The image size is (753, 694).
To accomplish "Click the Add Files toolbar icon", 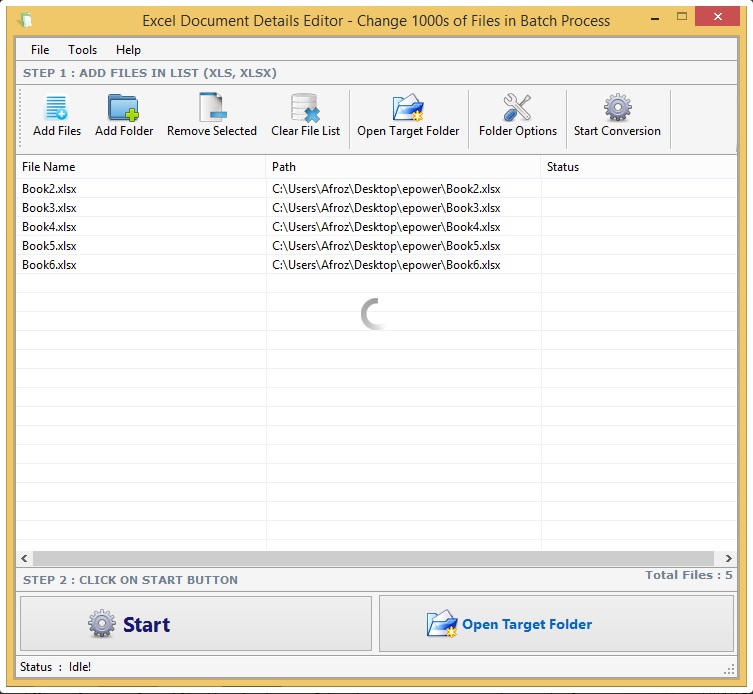I will [x=57, y=108].
